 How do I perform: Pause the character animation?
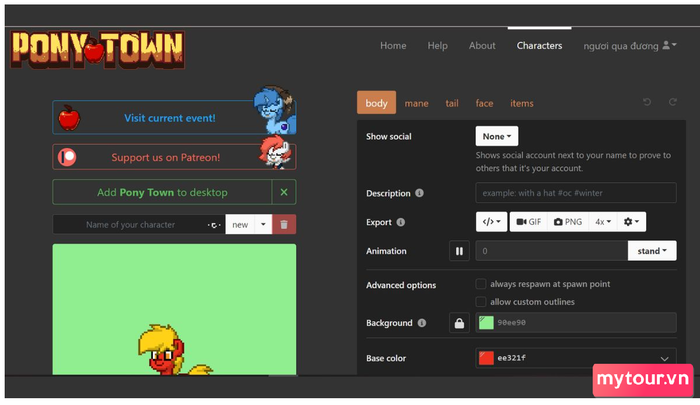pyautogui.click(x=459, y=251)
